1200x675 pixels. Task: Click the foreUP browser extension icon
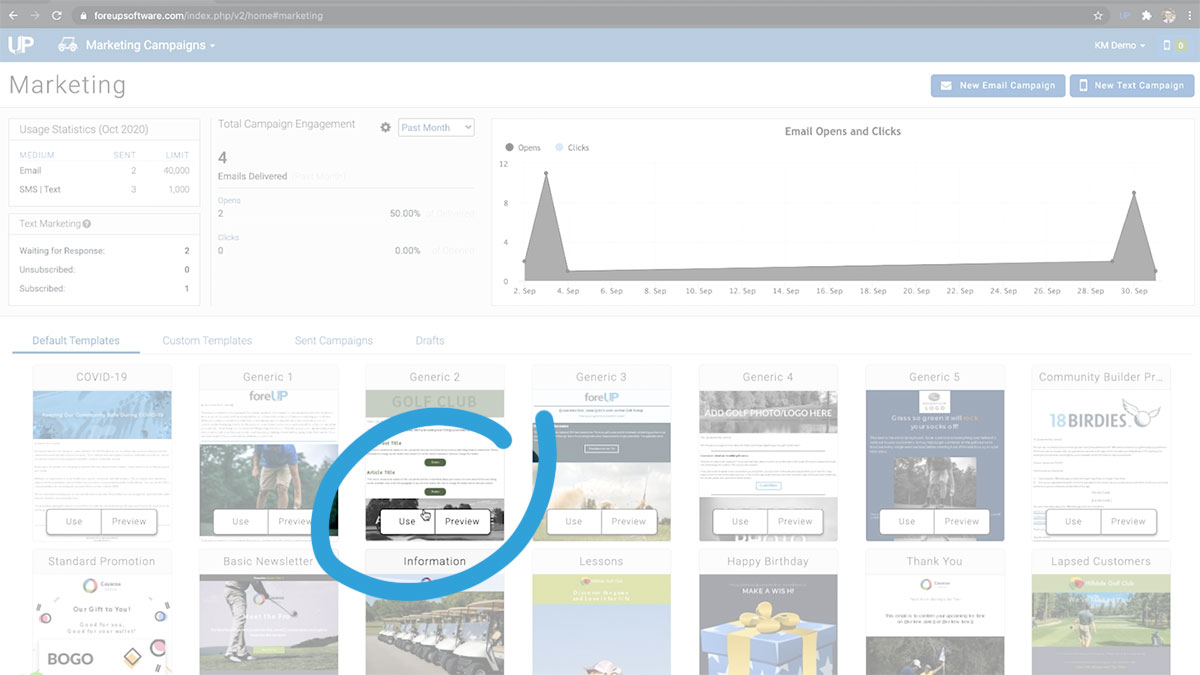point(1125,16)
